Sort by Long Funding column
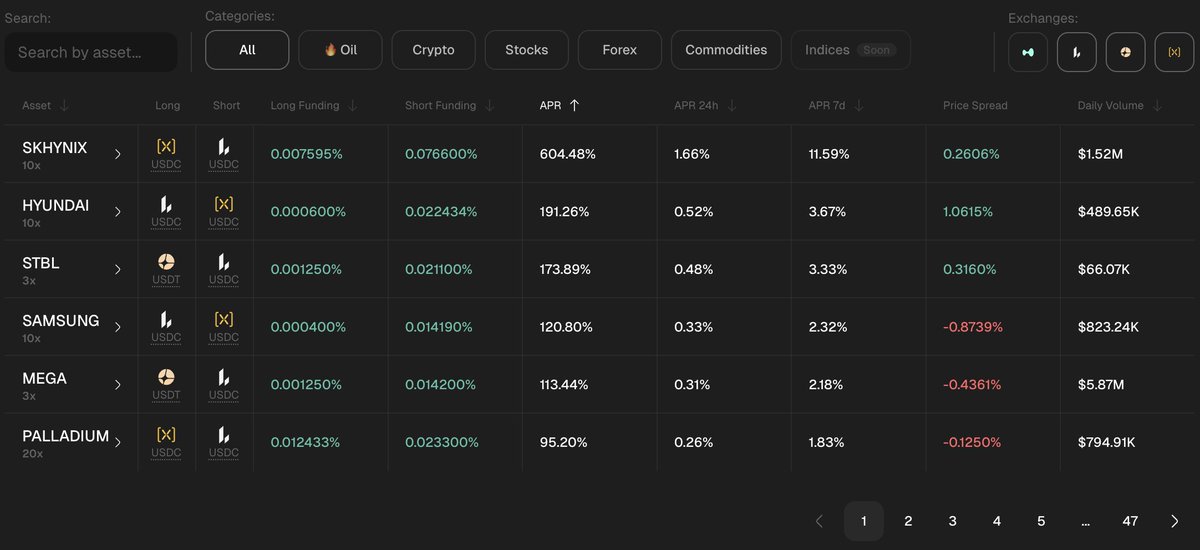Image resolution: width=1200 pixels, height=550 pixels. 314,105
